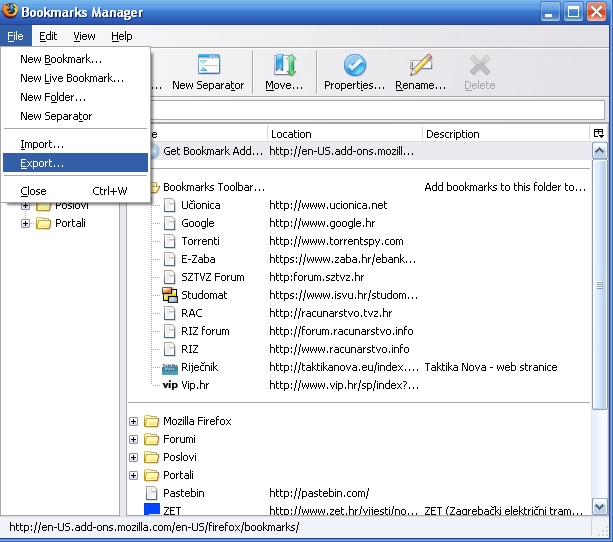Image resolution: width=613 pixels, height=542 pixels.
Task: Select Import... from File menu
Action: [x=75, y=144]
